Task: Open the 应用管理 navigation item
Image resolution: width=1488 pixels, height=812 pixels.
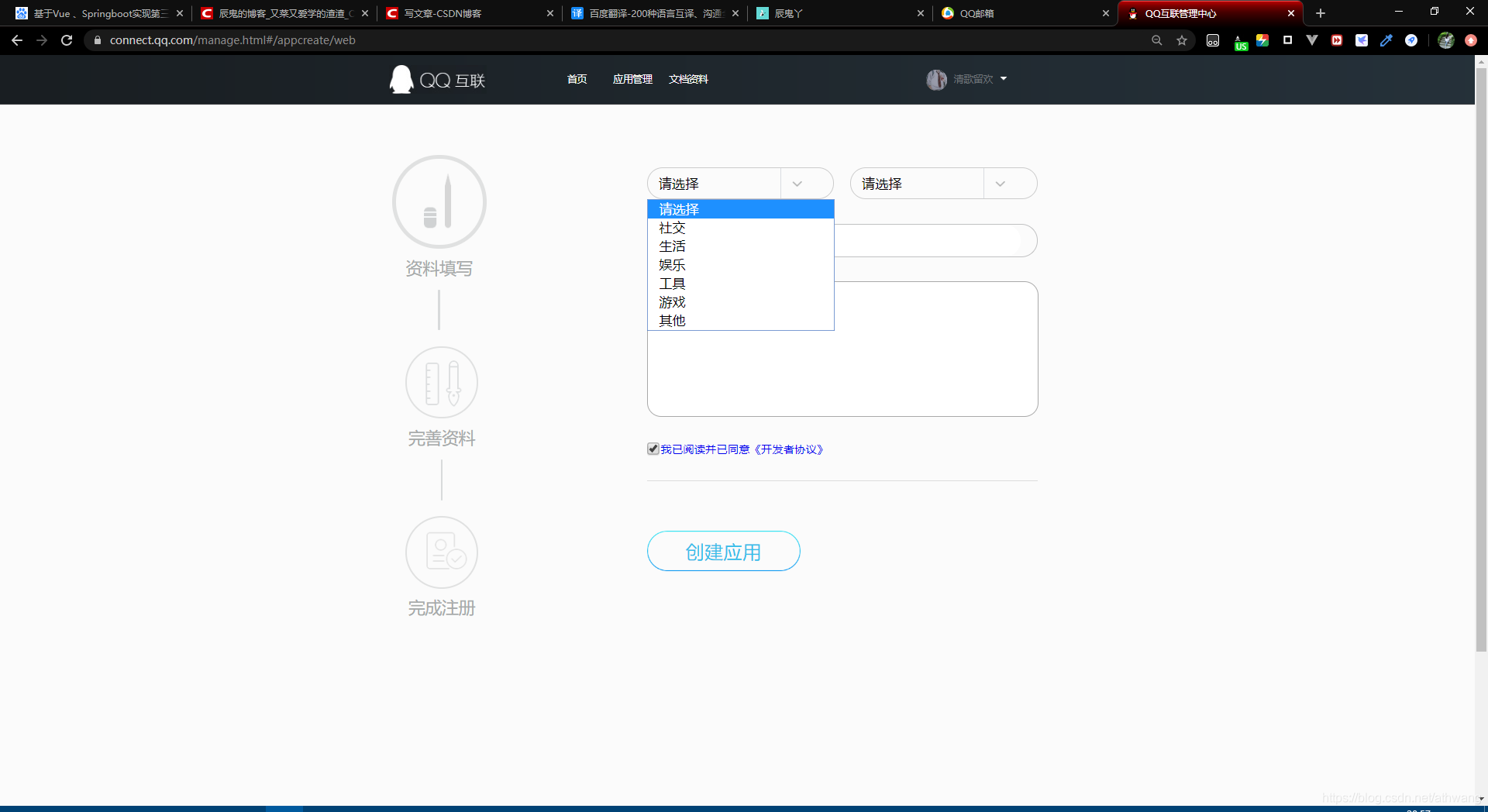Action: point(632,79)
